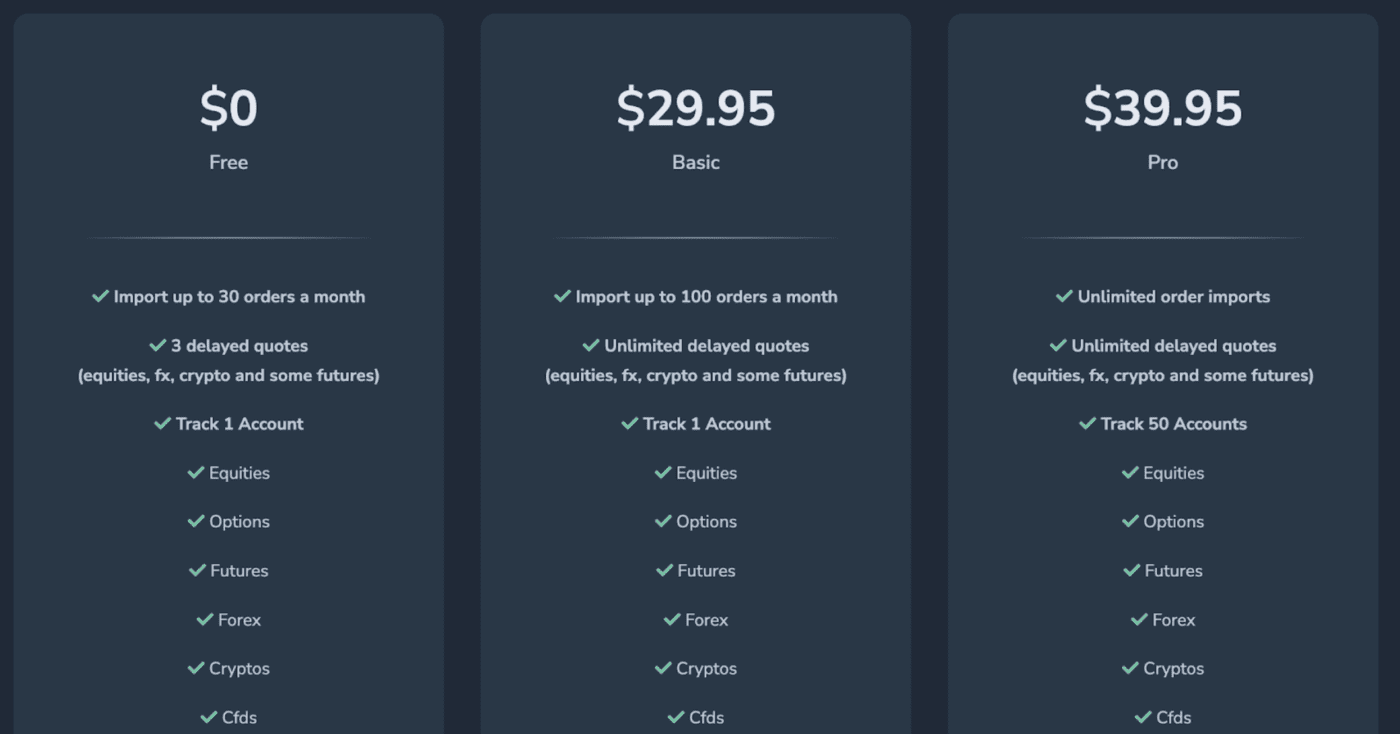Select the $39.95 Pro plan price
Image resolution: width=1400 pixels, height=734 pixels.
1163,108
